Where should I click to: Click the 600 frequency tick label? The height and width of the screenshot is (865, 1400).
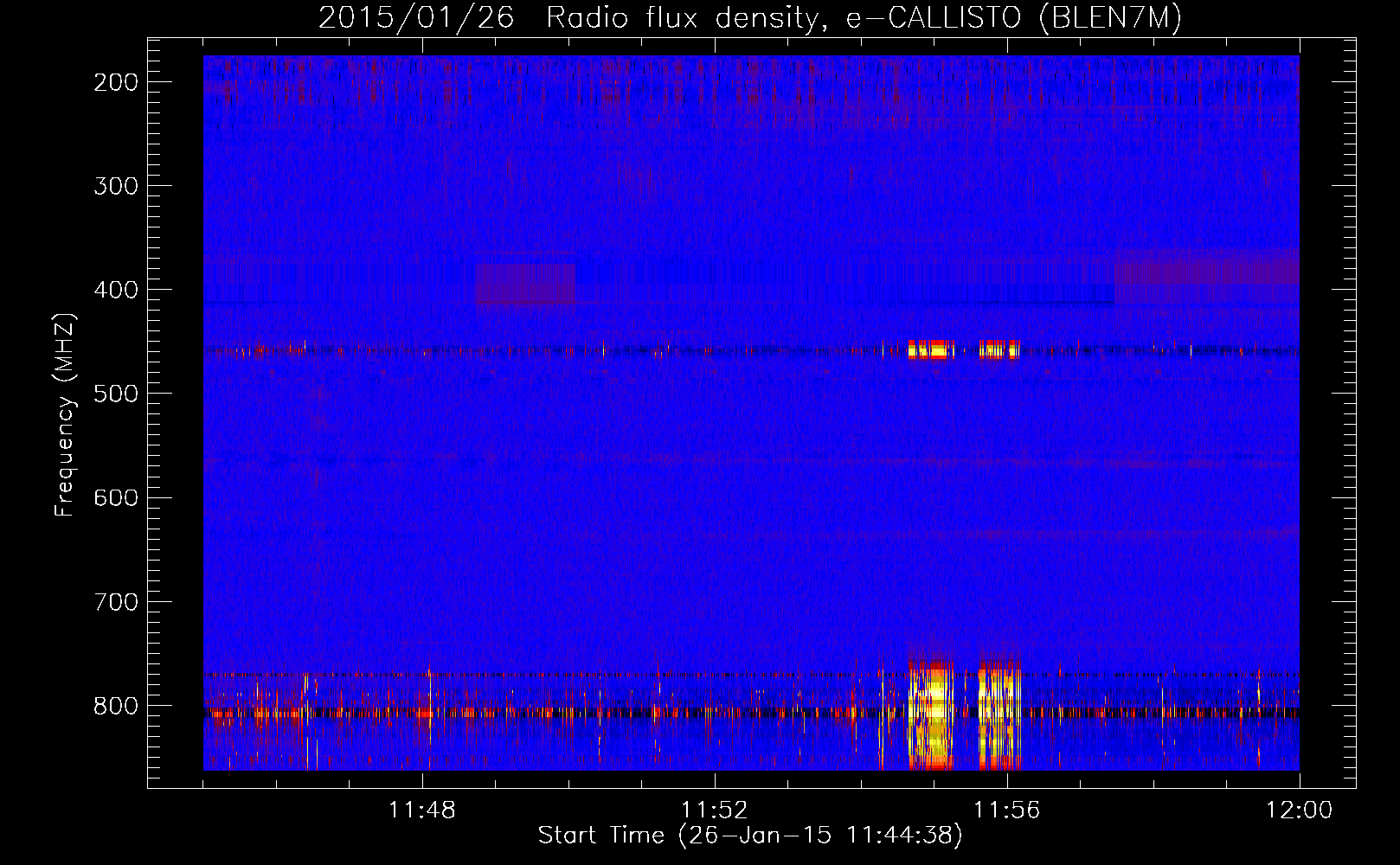tap(116, 497)
